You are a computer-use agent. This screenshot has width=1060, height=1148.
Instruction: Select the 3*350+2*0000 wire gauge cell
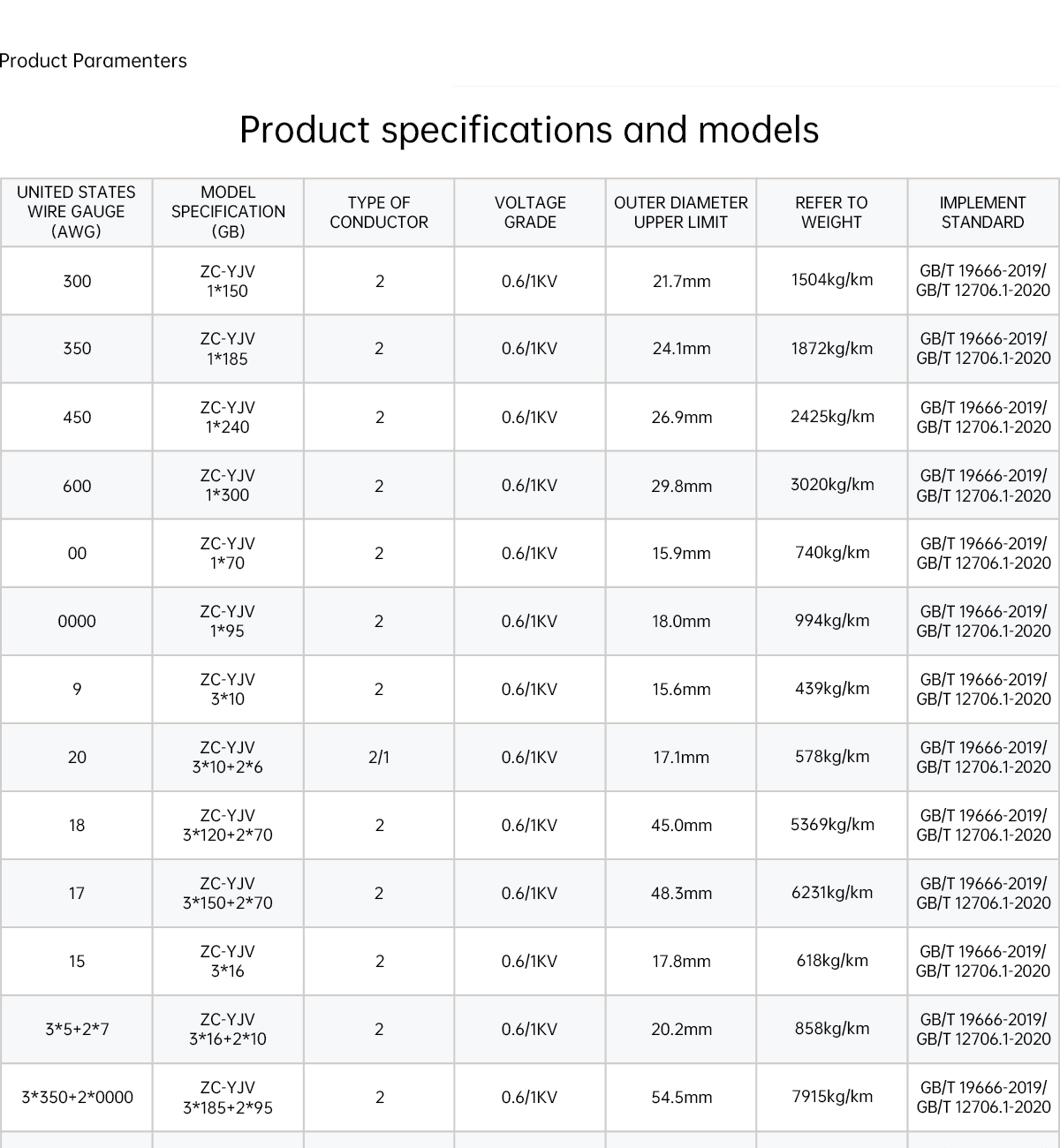[x=77, y=1097]
